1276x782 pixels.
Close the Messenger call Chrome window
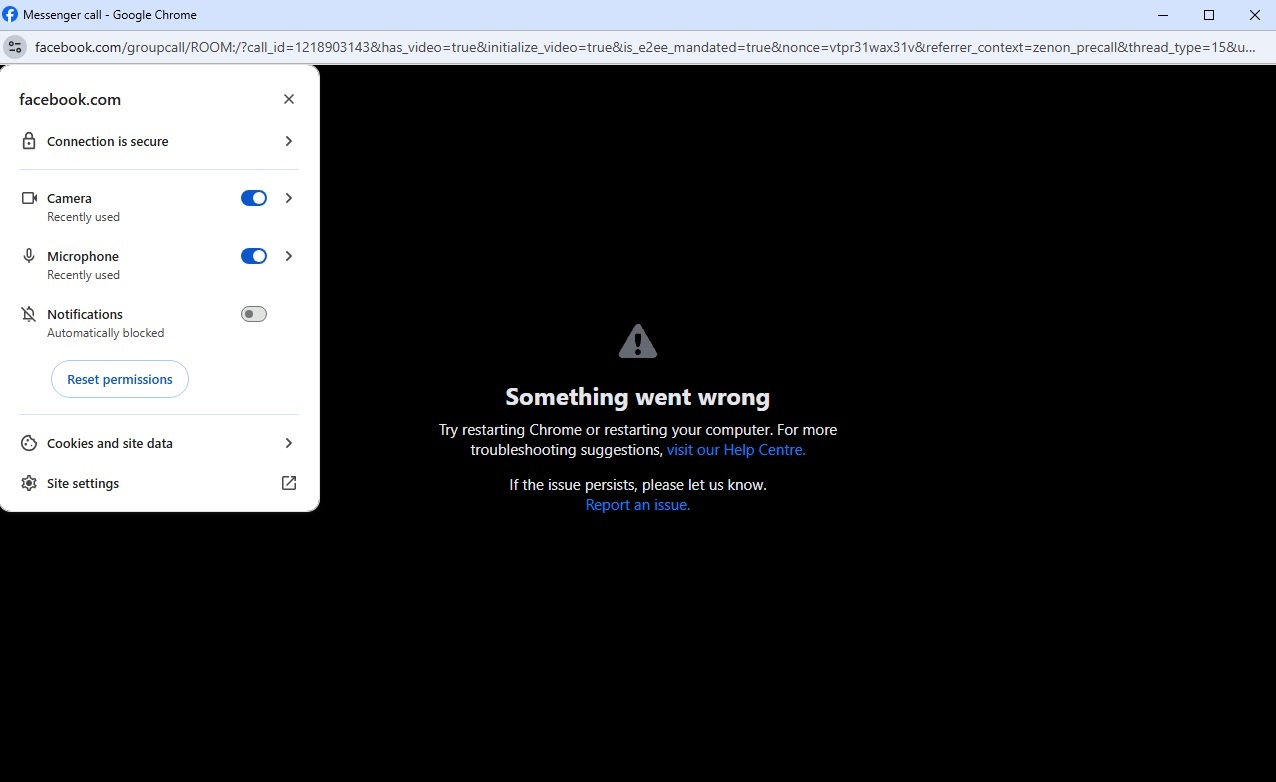coord(1254,15)
